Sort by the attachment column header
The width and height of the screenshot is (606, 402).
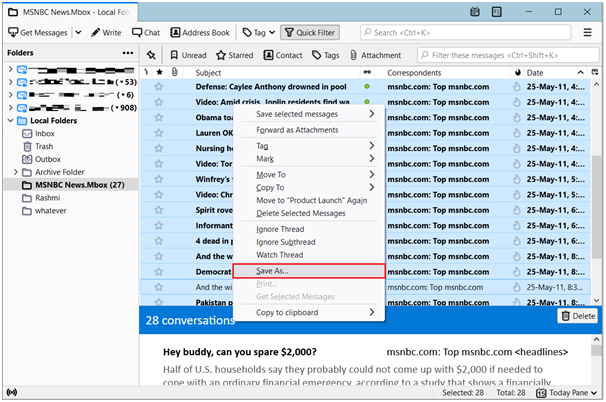[175, 72]
